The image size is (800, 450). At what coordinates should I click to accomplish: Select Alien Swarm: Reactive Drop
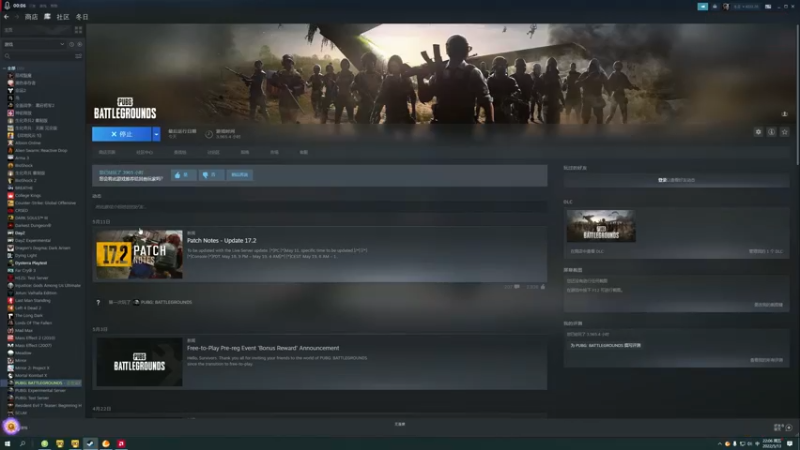coord(41,151)
